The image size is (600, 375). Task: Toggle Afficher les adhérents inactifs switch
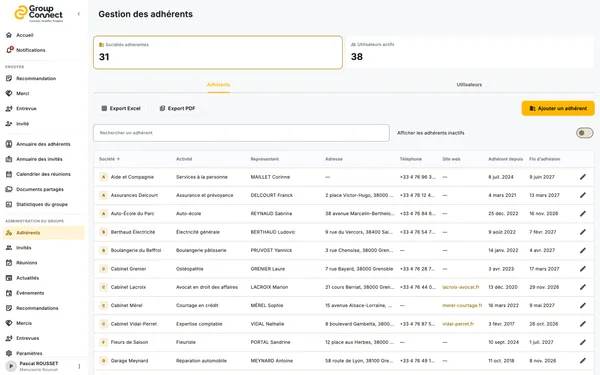[584, 133]
